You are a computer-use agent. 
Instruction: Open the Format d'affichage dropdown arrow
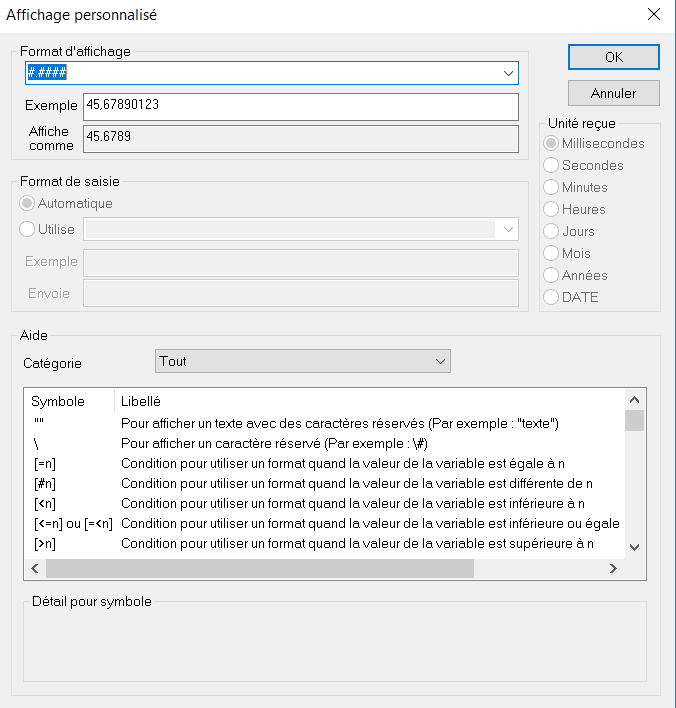pos(508,73)
